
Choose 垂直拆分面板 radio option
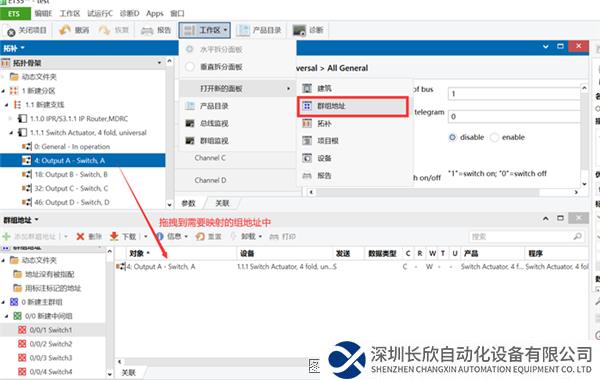pyautogui.click(x=190, y=67)
